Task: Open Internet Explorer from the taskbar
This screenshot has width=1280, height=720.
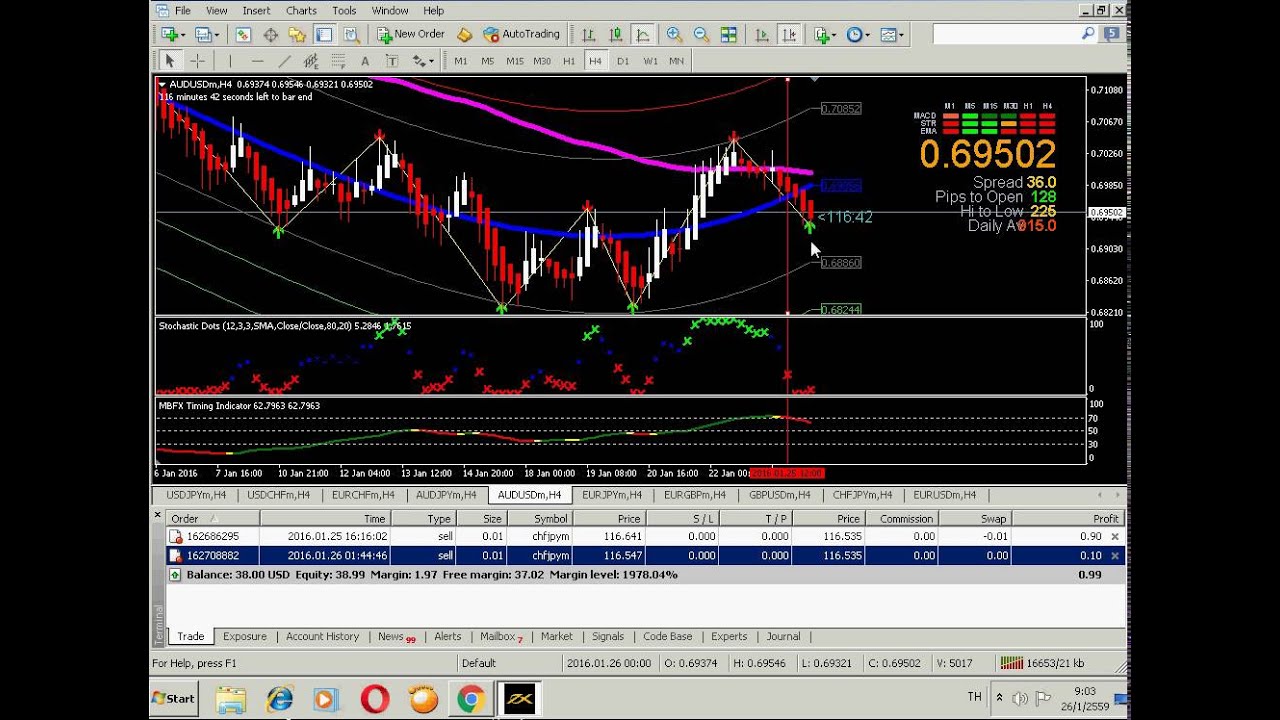Action: (x=279, y=698)
